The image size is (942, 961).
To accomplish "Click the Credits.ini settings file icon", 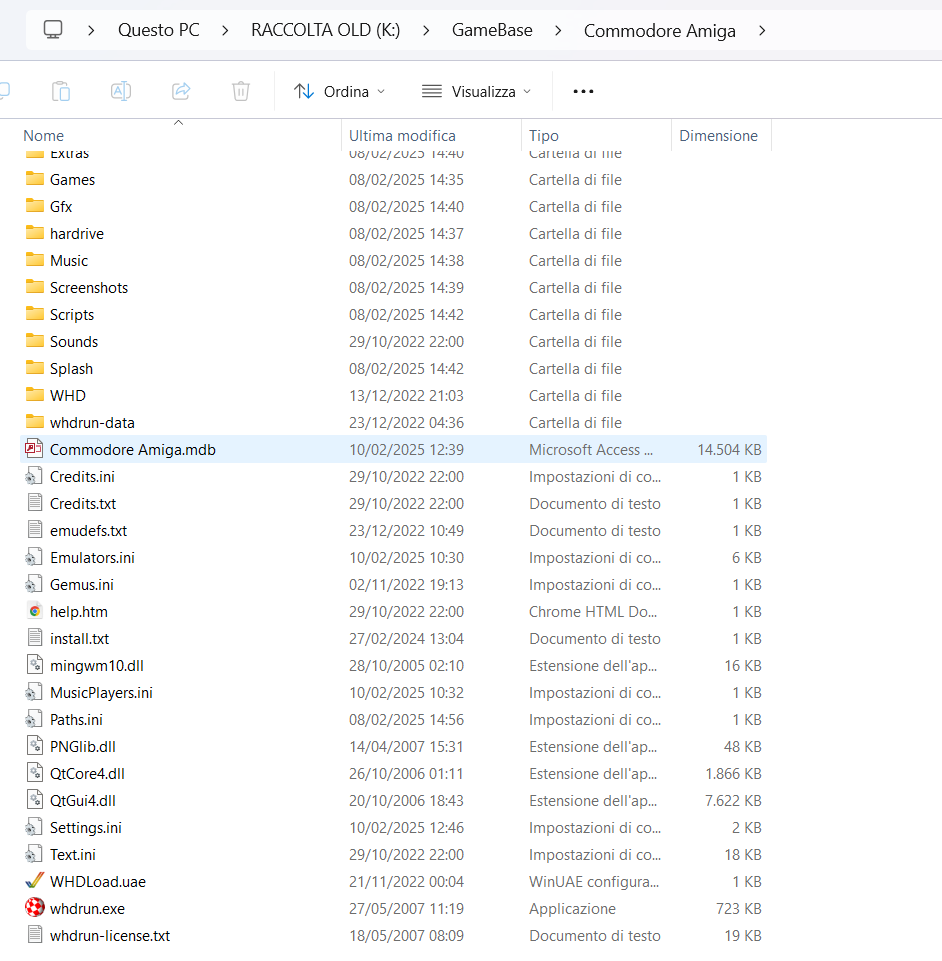I will click(34, 476).
